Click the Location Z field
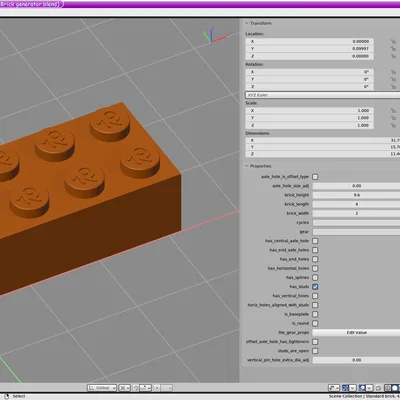400x400 pixels. pos(309,56)
